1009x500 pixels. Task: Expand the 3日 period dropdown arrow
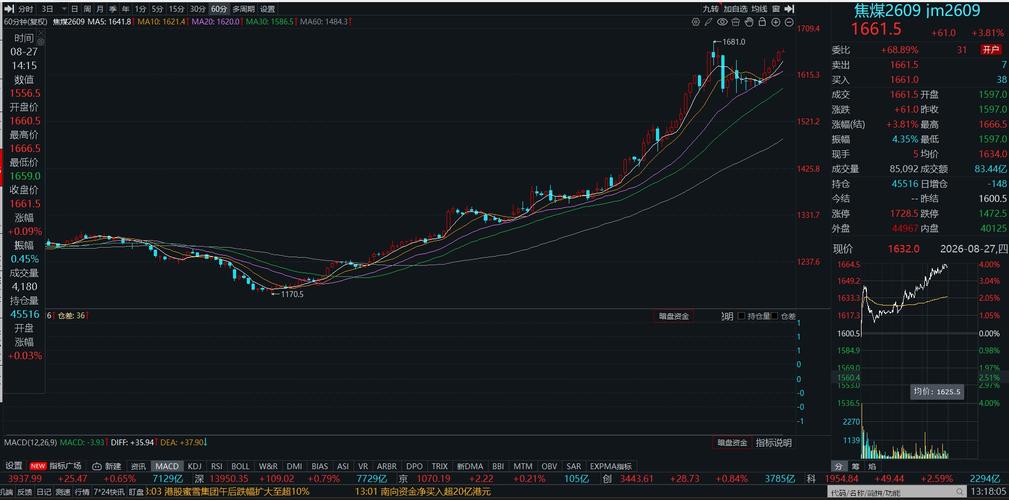64,10
